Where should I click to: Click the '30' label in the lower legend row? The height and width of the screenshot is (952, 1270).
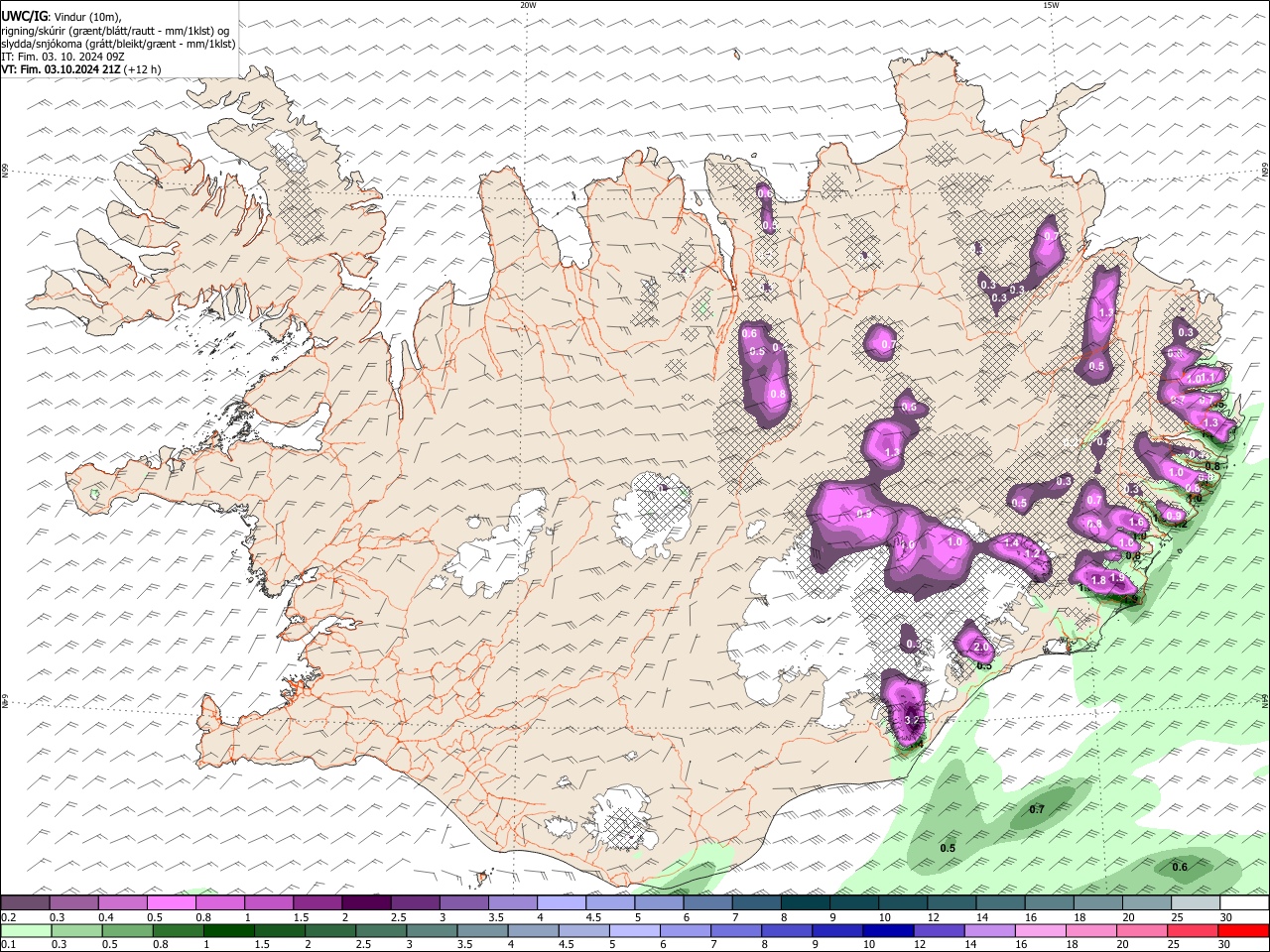(1225, 945)
